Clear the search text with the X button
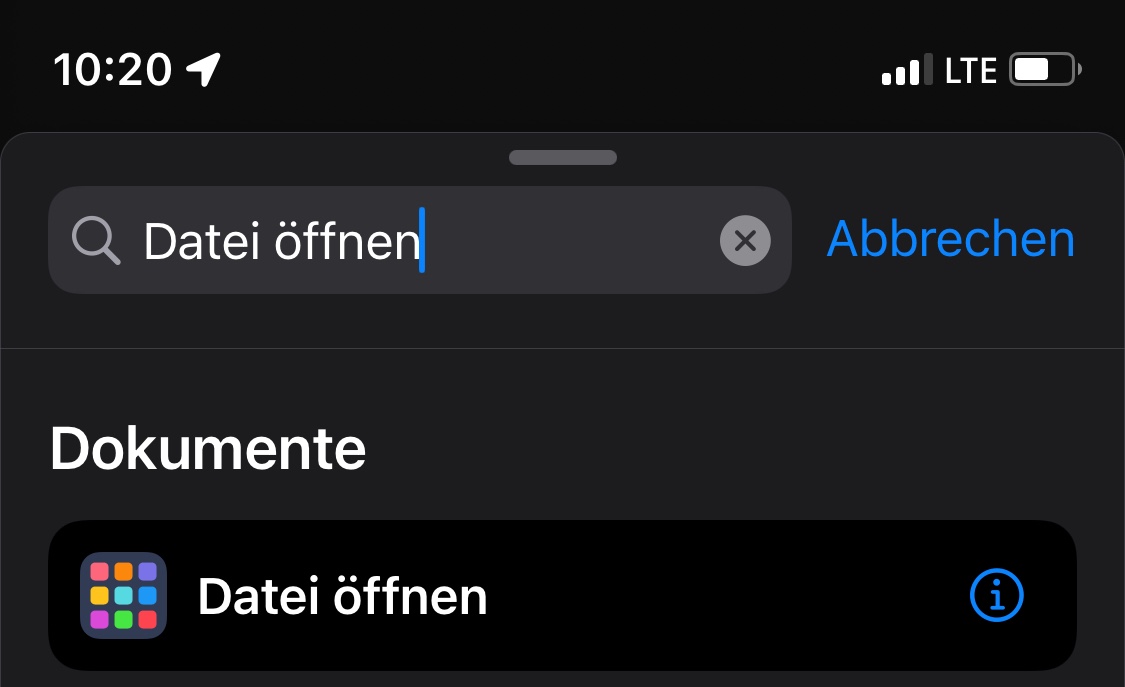1125x687 pixels. pyautogui.click(x=745, y=240)
